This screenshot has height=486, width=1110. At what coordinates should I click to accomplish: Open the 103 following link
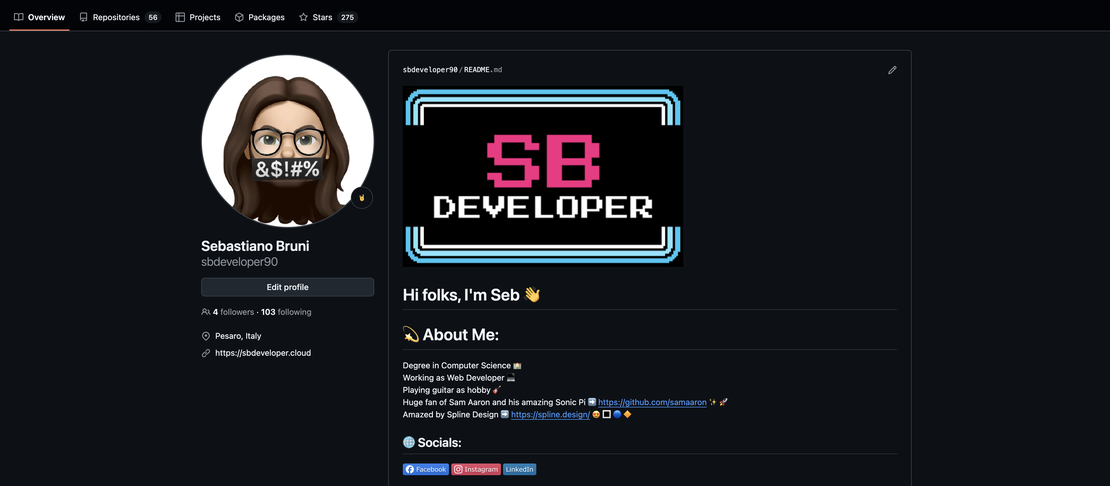tap(286, 312)
